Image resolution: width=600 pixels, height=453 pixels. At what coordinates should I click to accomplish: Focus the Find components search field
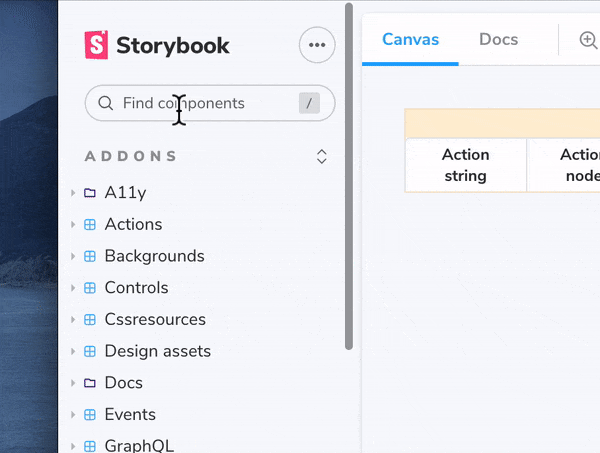210,103
